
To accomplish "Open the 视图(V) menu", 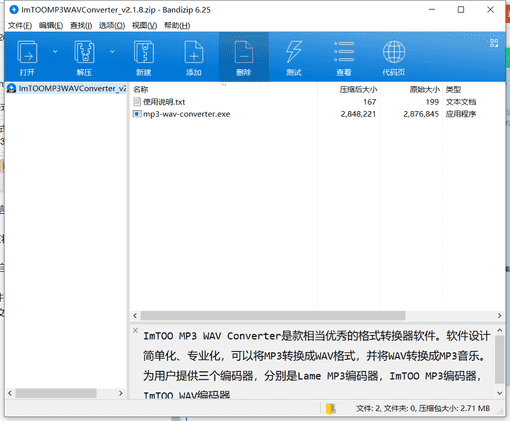I will (144, 25).
